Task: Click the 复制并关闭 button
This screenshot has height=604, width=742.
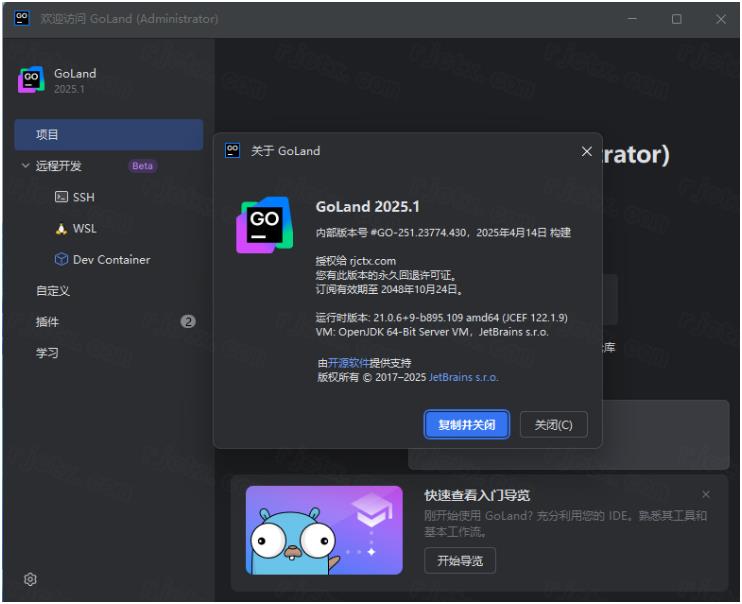Action: (467, 425)
